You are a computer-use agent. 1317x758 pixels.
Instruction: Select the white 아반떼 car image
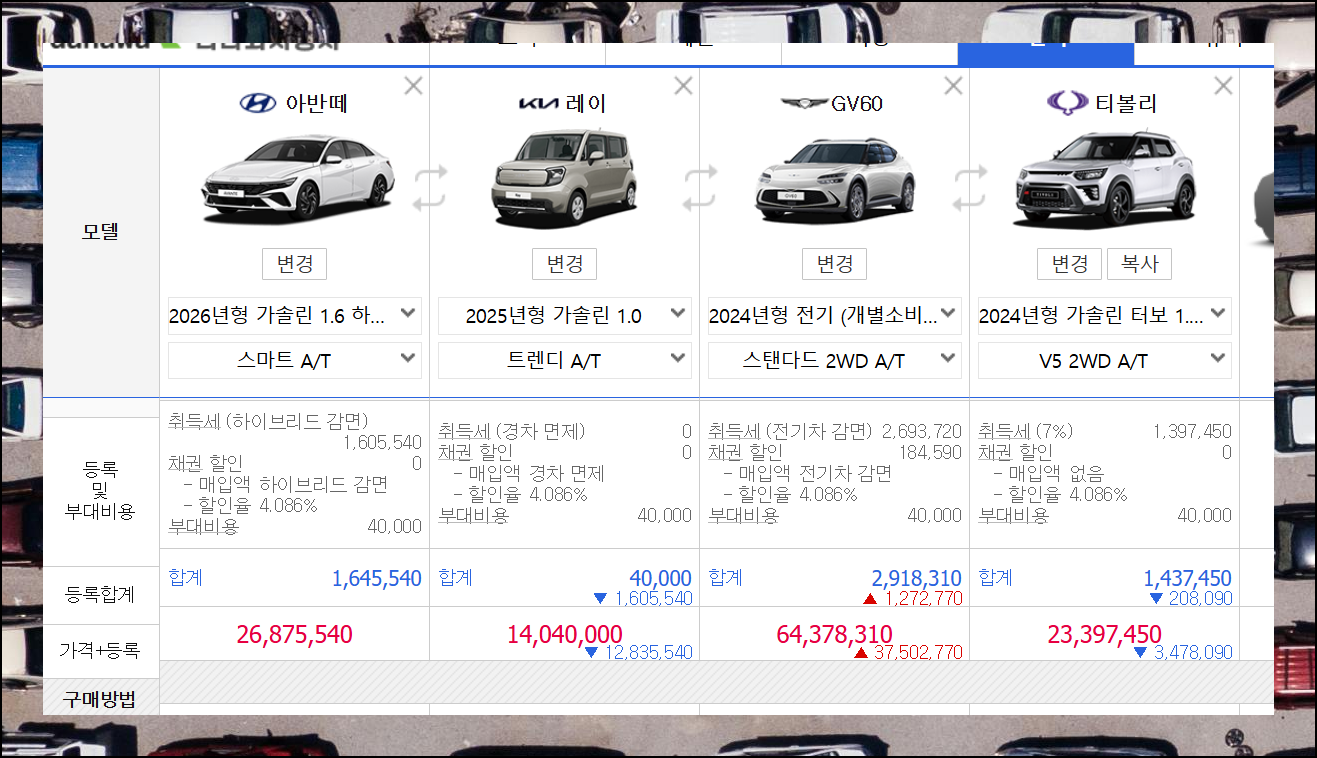tap(298, 180)
